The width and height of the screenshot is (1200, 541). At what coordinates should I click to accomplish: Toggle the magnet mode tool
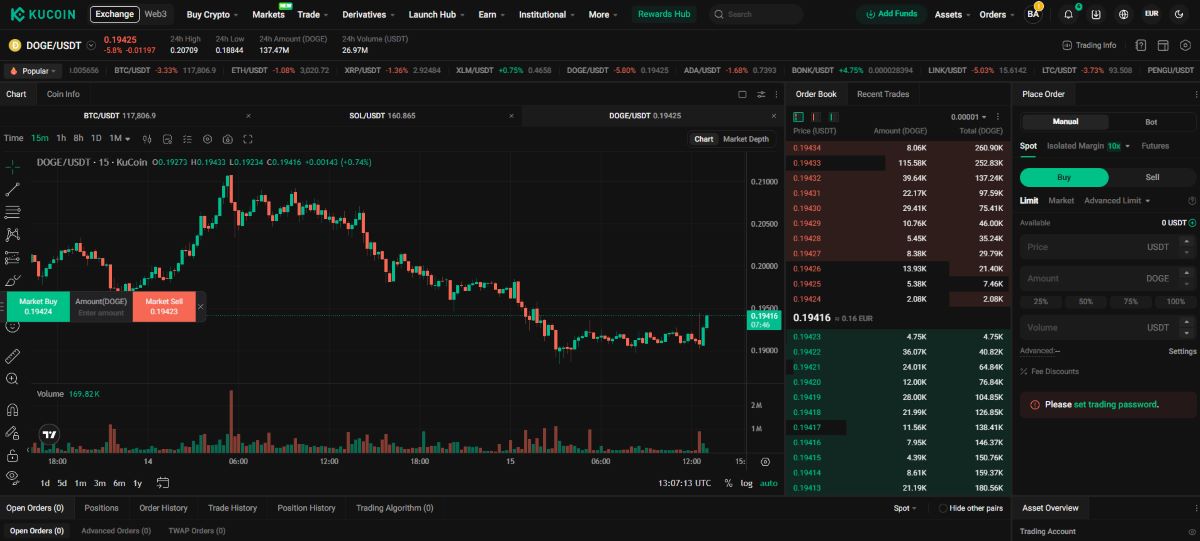click(12, 410)
